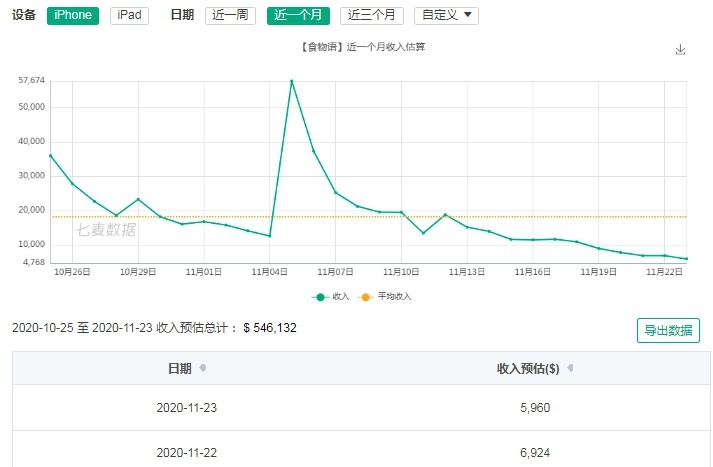713x467 pixels.
Task: Click the 日期 column header
Action: 180,368
